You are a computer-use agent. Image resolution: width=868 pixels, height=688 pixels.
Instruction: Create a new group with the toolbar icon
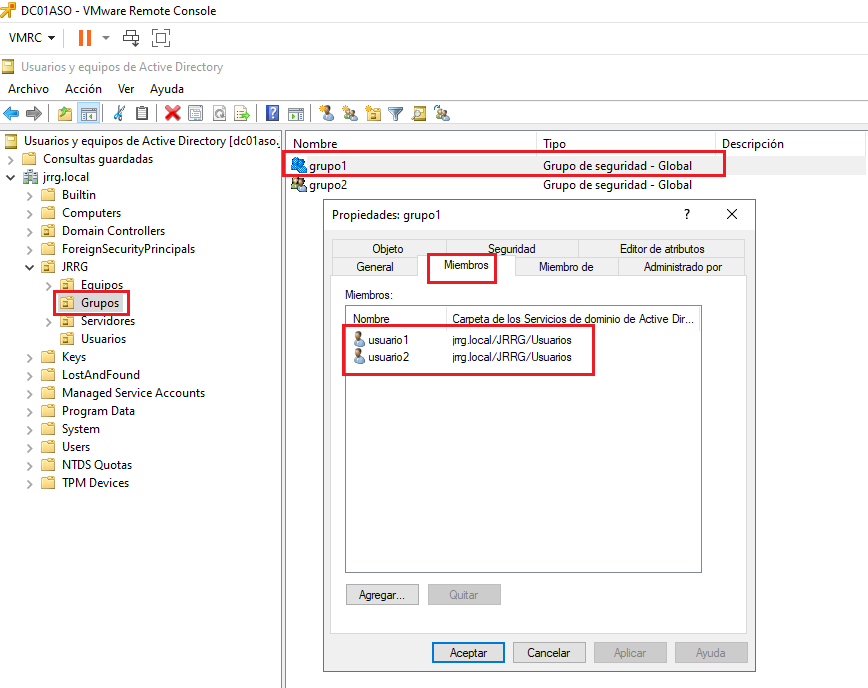click(350, 113)
